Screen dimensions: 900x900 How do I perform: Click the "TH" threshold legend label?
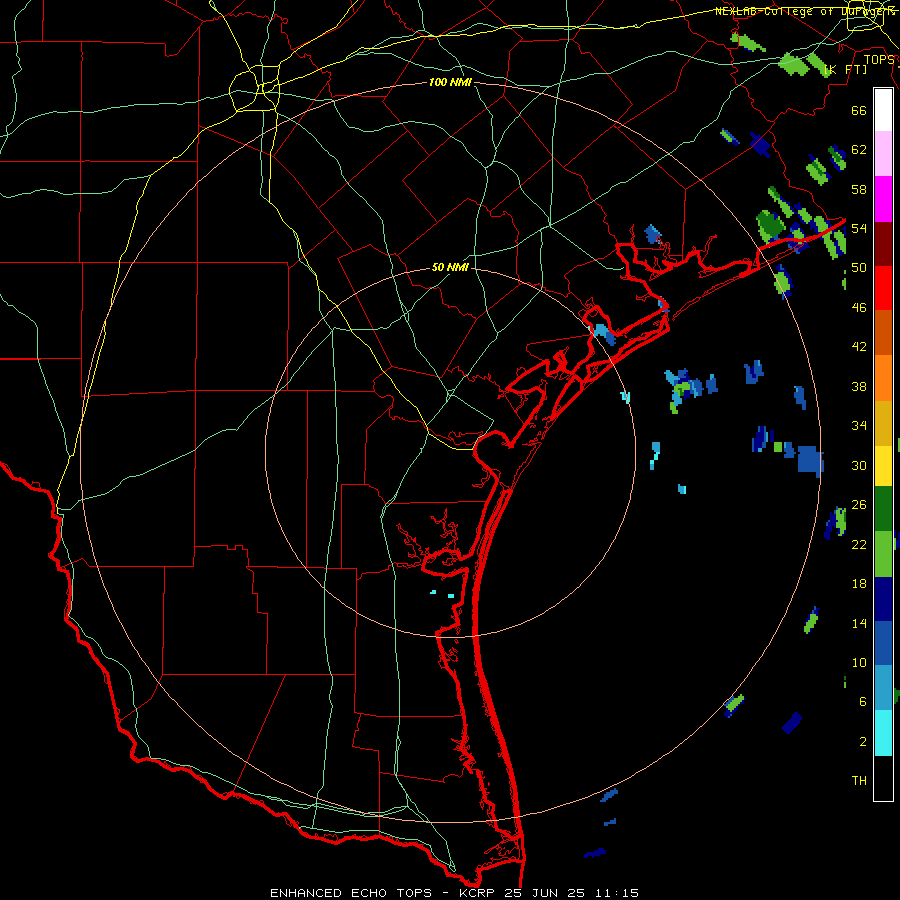click(859, 781)
